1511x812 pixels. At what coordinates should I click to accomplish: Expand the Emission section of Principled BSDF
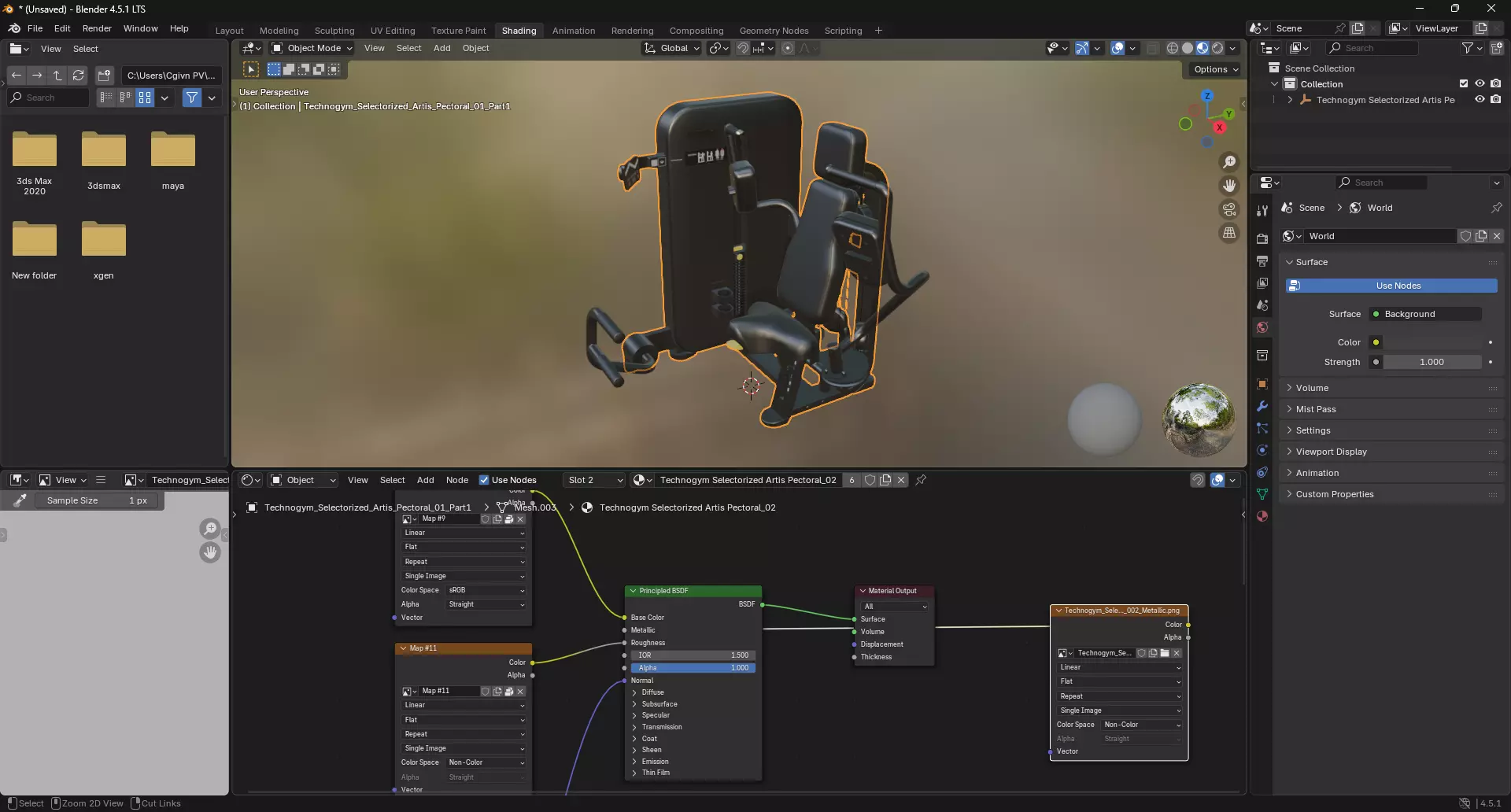(655, 762)
